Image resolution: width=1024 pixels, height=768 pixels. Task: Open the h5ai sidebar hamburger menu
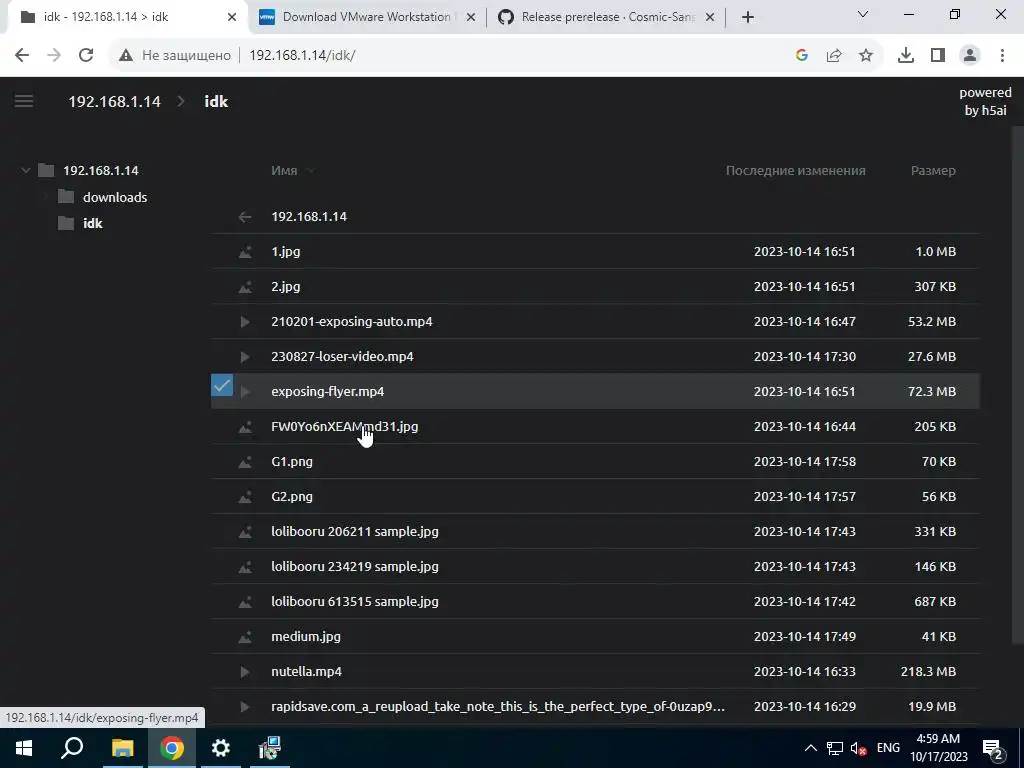pos(24,101)
